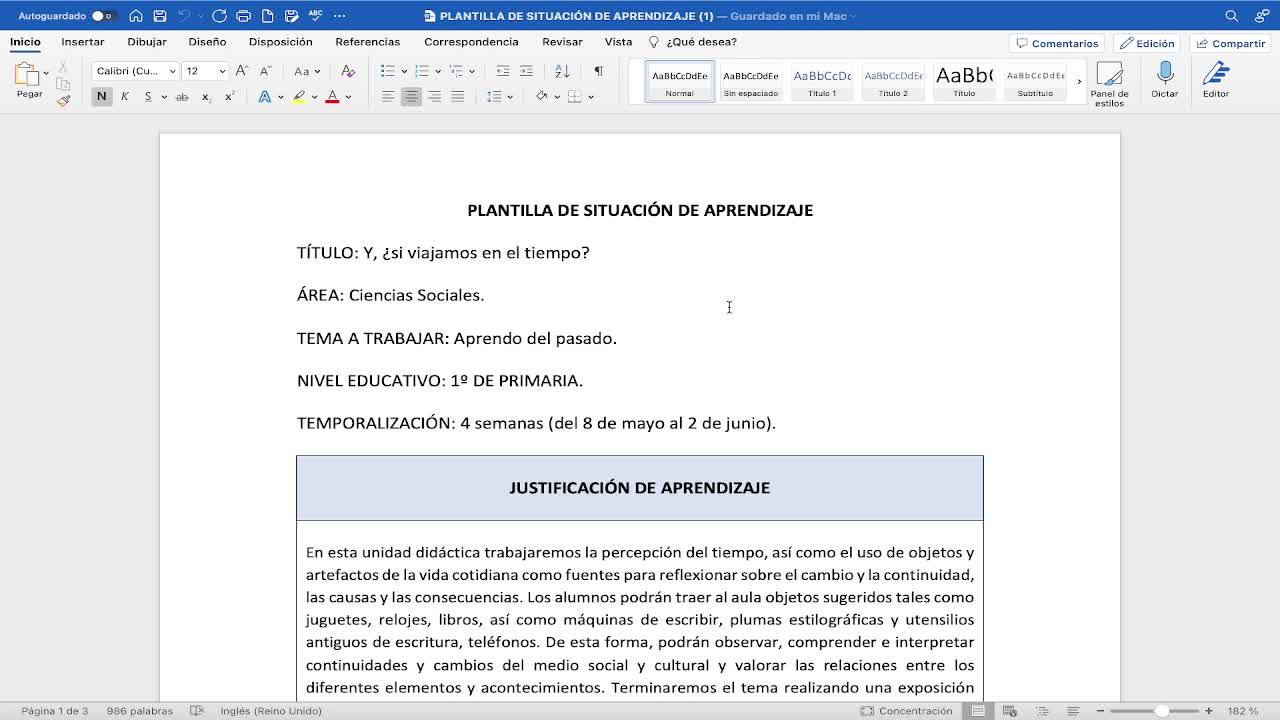Click the Redo/Repeat circular arrow icon
The width and height of the screenshot is (1280, 720).
219,16
